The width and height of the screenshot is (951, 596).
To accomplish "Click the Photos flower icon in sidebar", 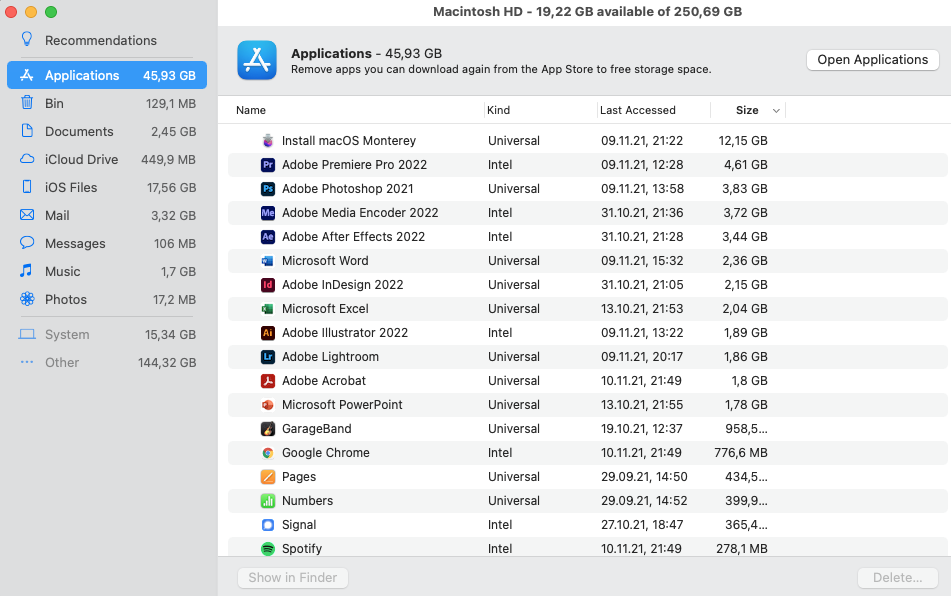I will point(27,298).
